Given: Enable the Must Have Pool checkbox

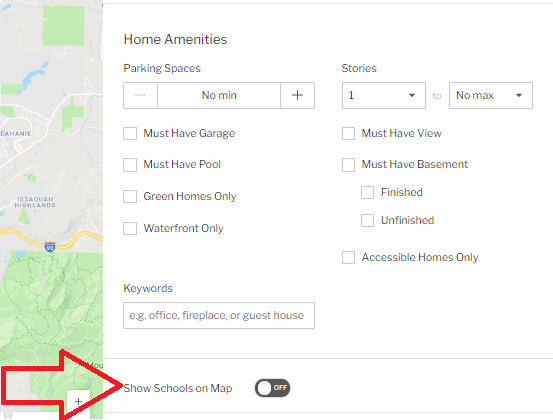Looking at the screenshot, I should (x=130, y=165).
